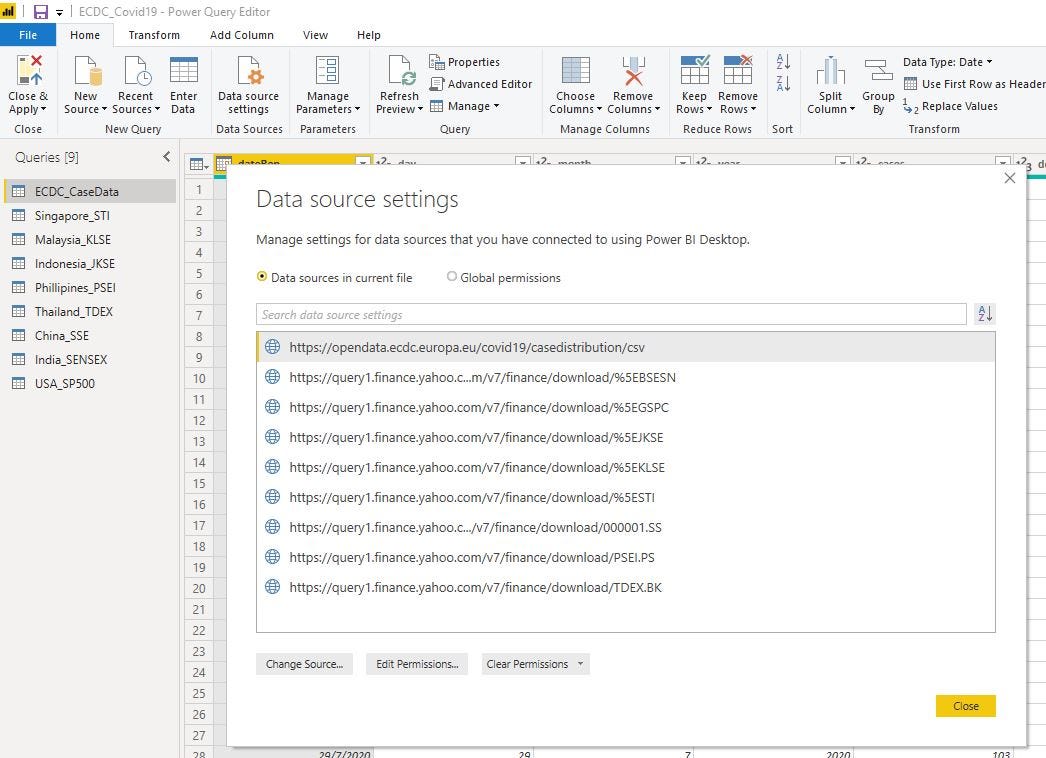Sort the data source list with the A-Z button
This screenshot has width=1046, height=758.
click(x=985, y=314)
